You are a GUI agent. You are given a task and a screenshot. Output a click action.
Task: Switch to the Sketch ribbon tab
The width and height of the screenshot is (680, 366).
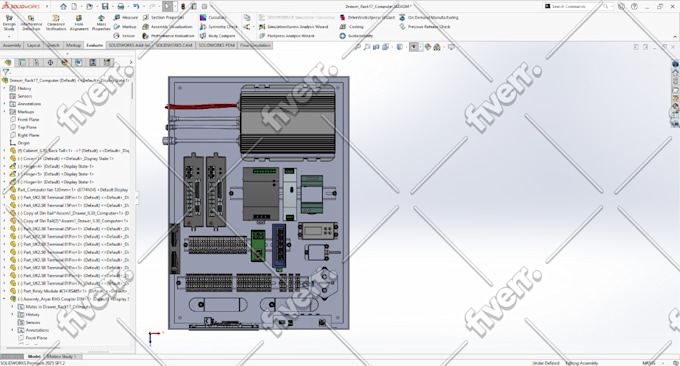[53, 45]
